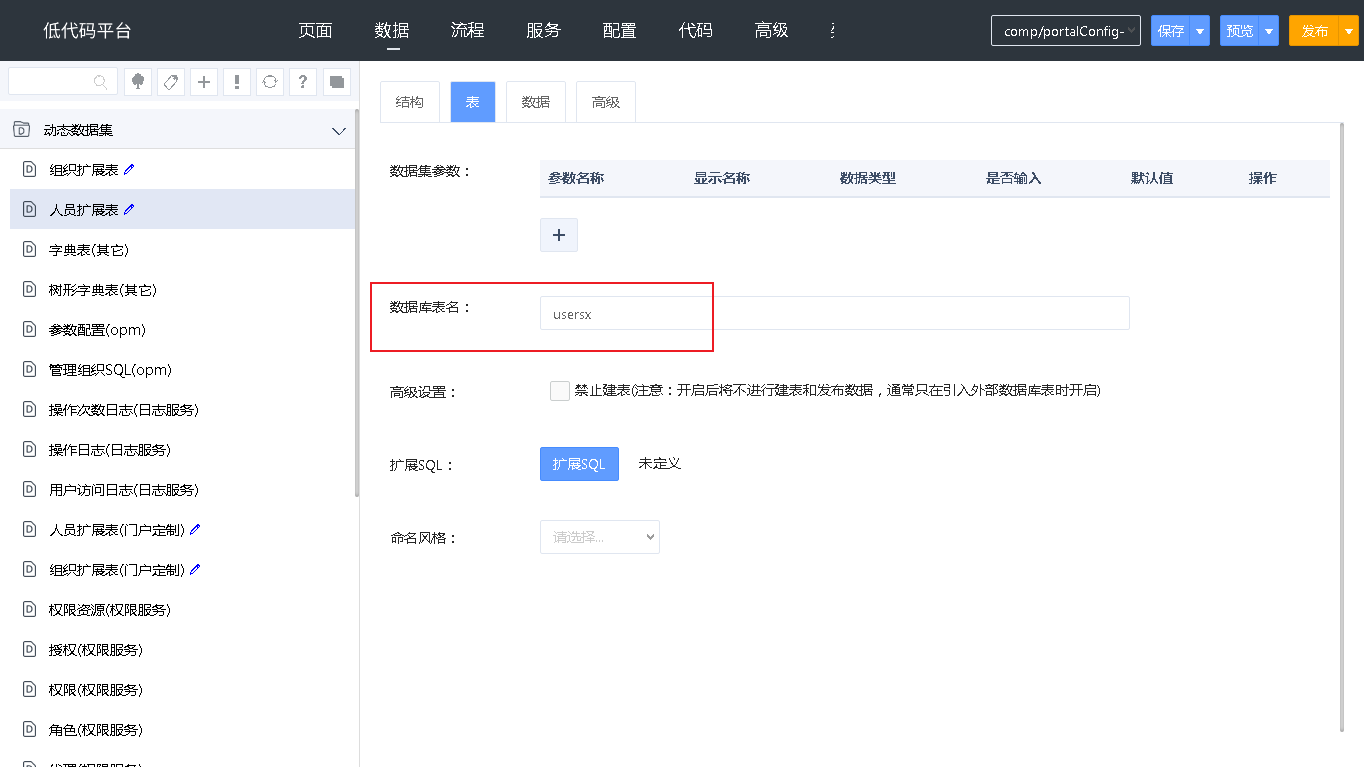Click the 扩展SQL button
This screenshot has width=1364, height=767.
click(x=579, y=464)
